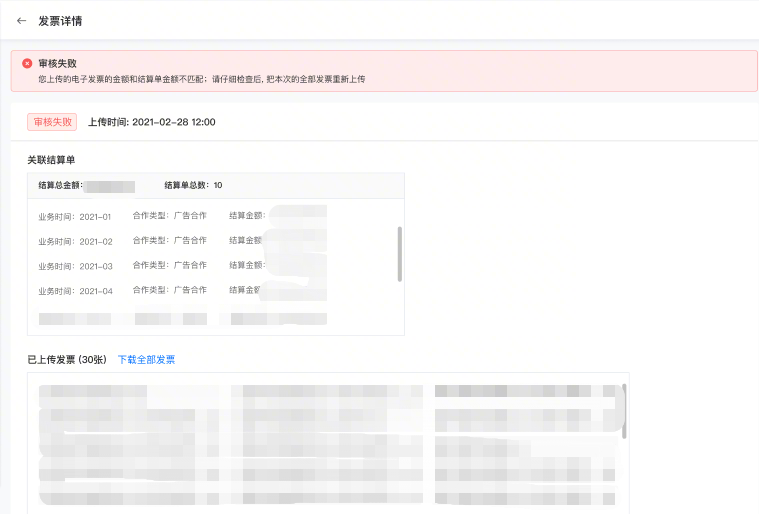Click the 结算单总数: 10 count
Screen dimensions: 759x514
click(x=193, y=186)
